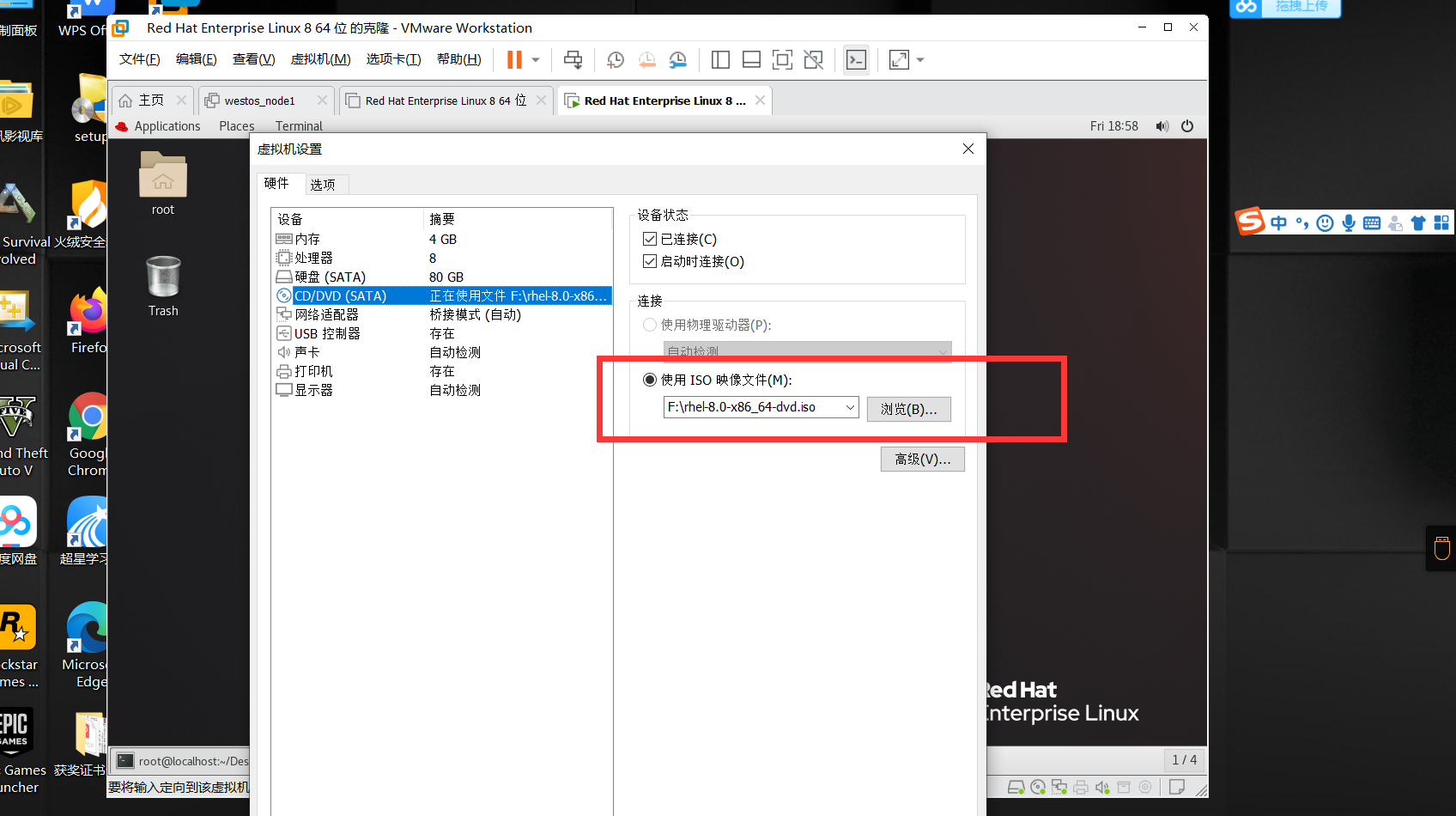Image resolution: width=1456 pixels, height=816 pixels.
Task: Open the dropdown next to the pause button
Action: [536, 59]
